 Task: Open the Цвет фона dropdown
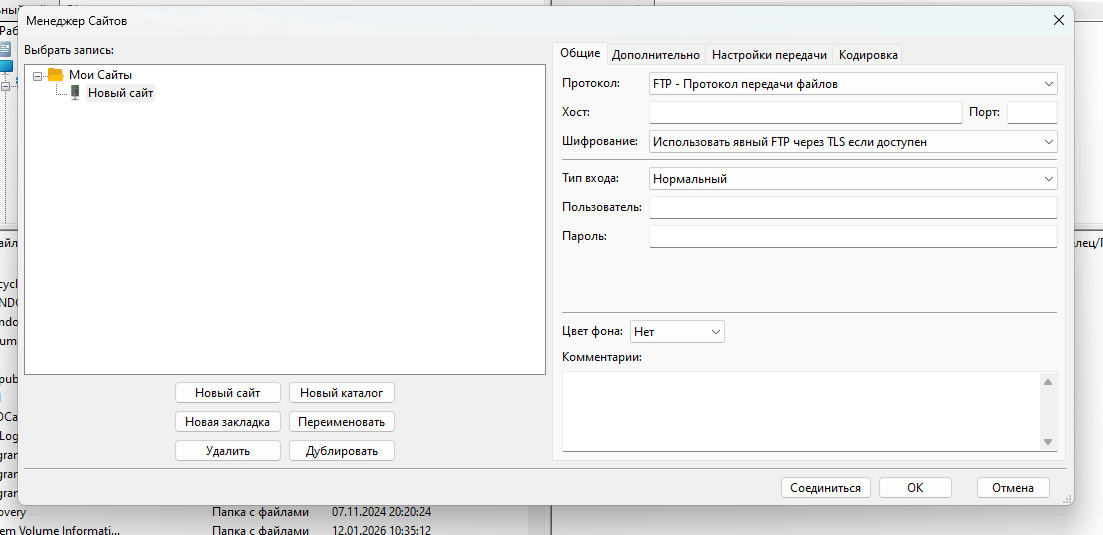coord(677,331)
